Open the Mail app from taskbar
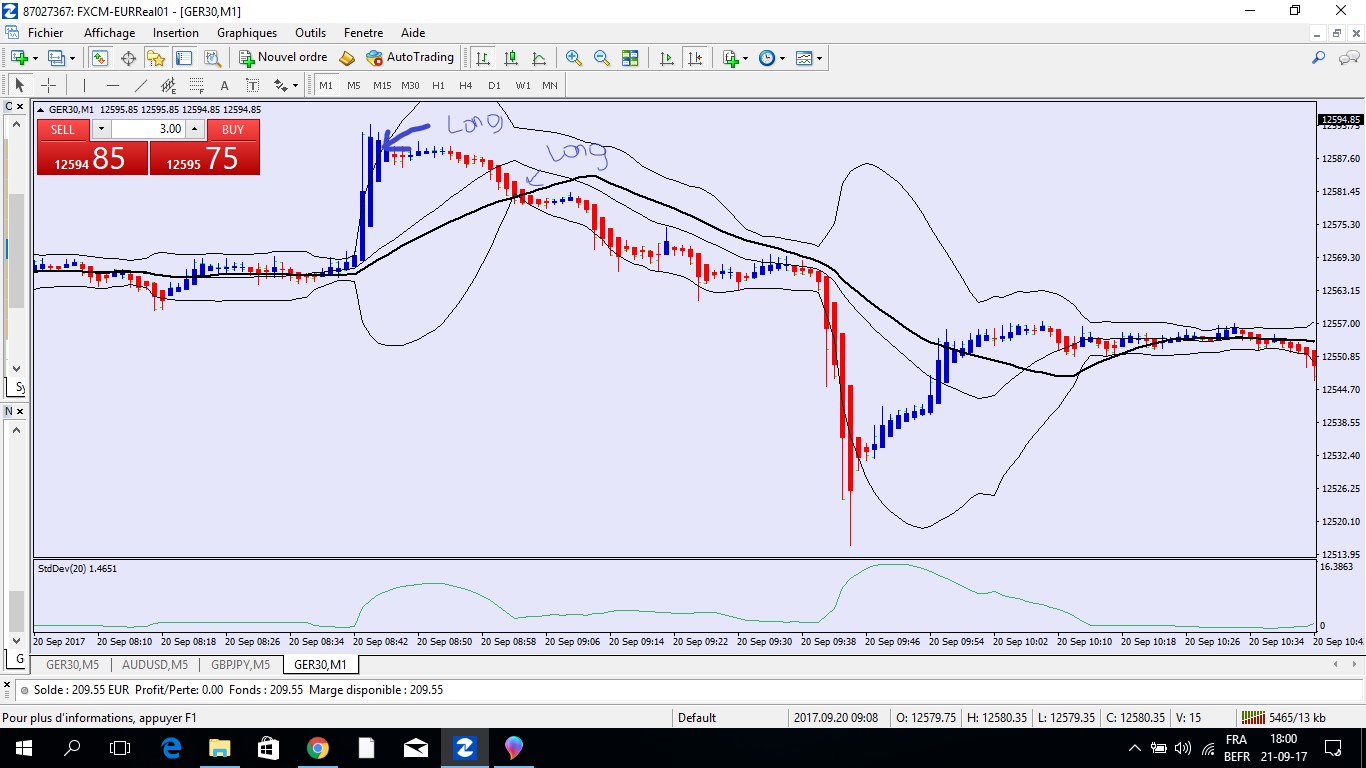Image resolution: width=1366 pixels, height=768 pixels. [x=415, y=747]
